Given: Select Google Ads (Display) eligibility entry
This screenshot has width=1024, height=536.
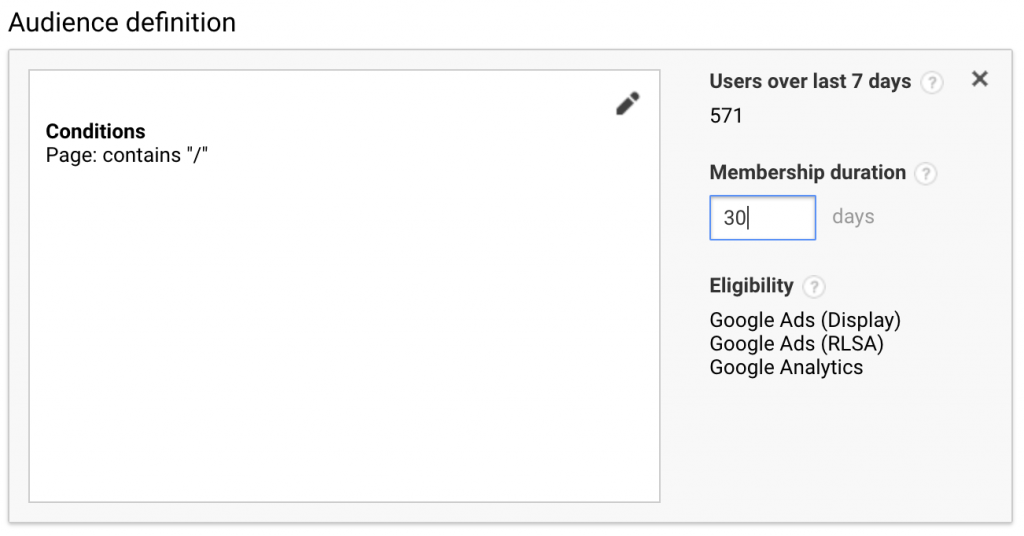Looking at the screenshot, I should coord(805,320).
